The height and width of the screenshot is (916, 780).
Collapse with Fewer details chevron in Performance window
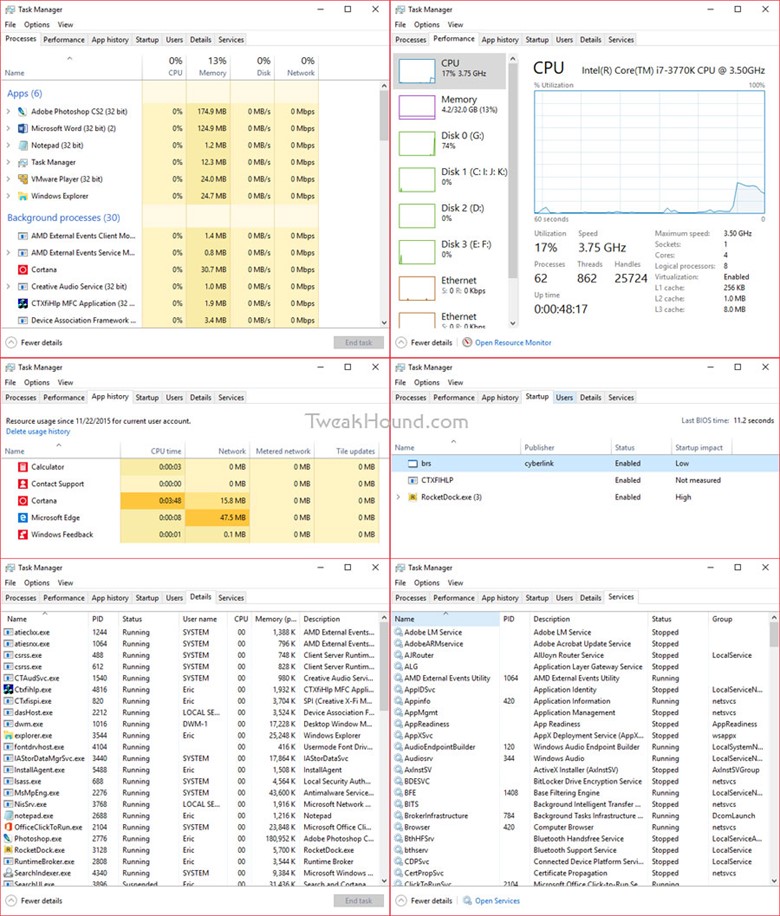pyautogui.click(x=401, y=343)
